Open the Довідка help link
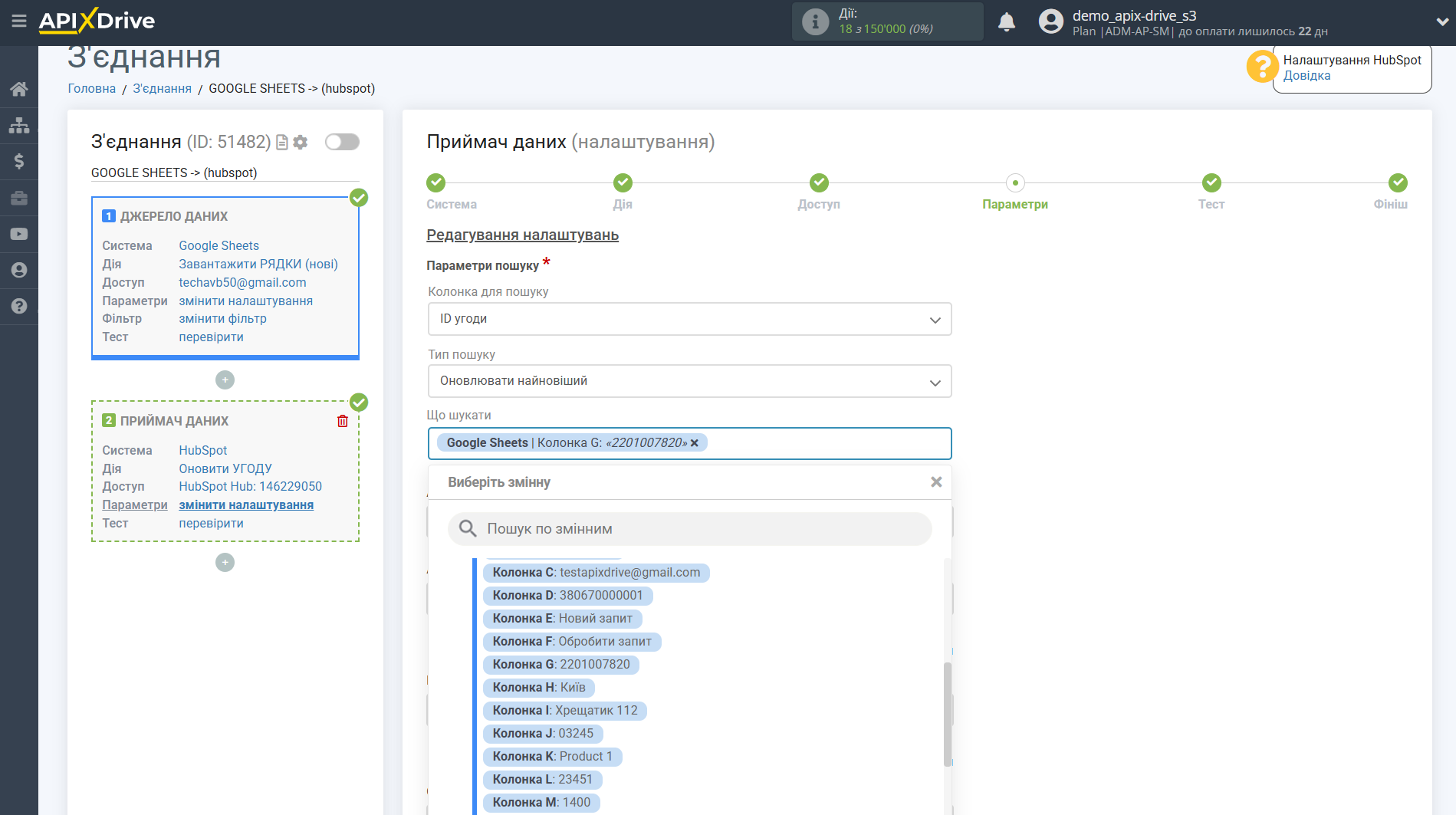The image size is (1456, 815). pyautogui.click(x=1307, y=76)
